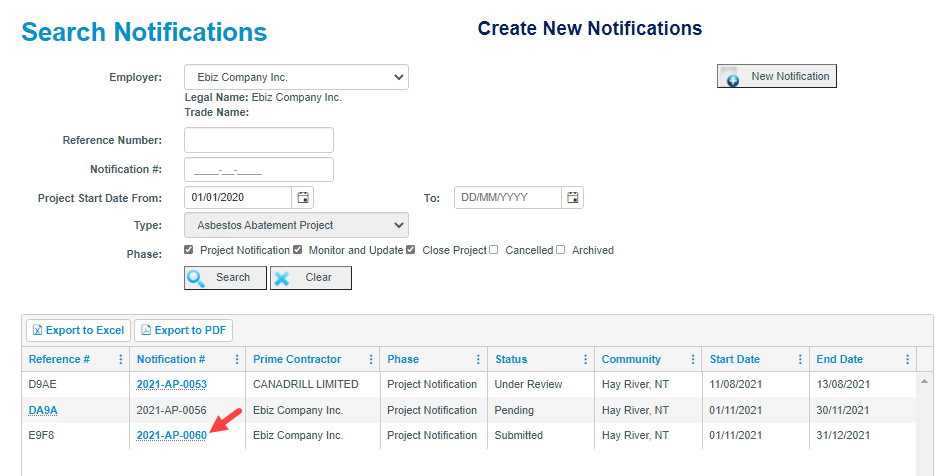
Task: Uncheck the Project Notification phase checkbox
Action: pos(189,250)
